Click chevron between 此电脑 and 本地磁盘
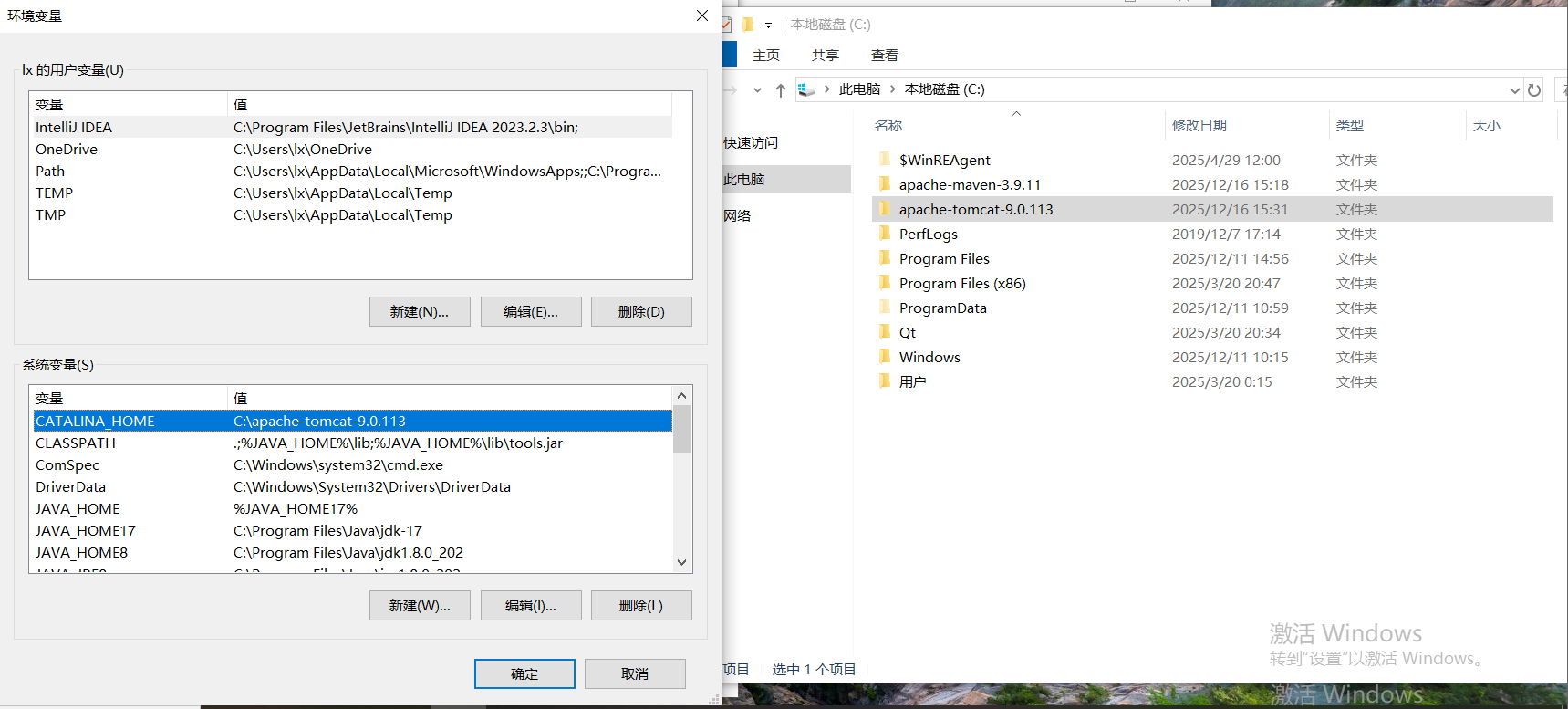Image resolution: width=1568 pixels, height=709 pixels. click(893, 89)
